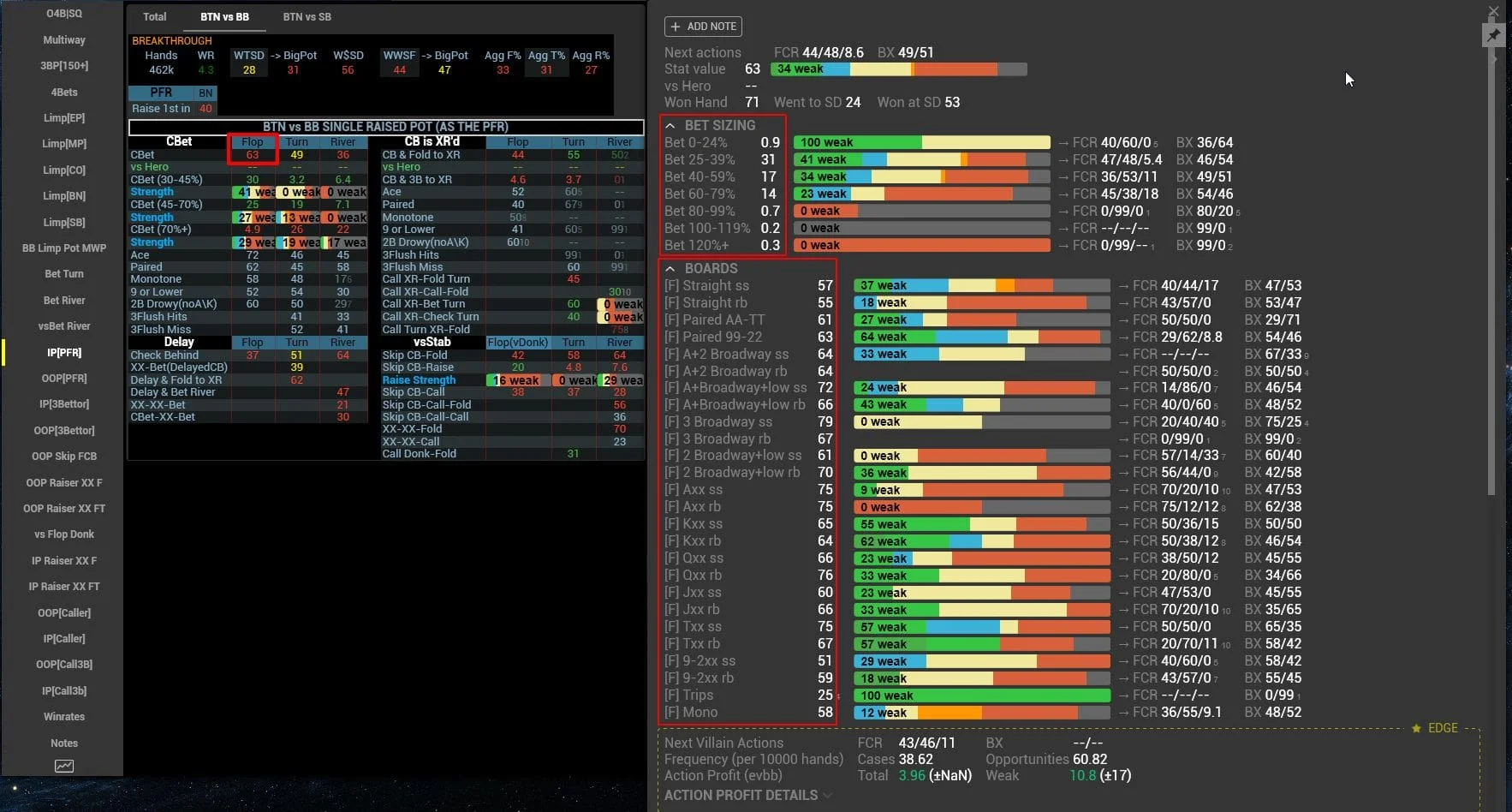Switch to the BTN vs SB tab
The height and width of the screenshot is (812, 1512).
point(307,17)
